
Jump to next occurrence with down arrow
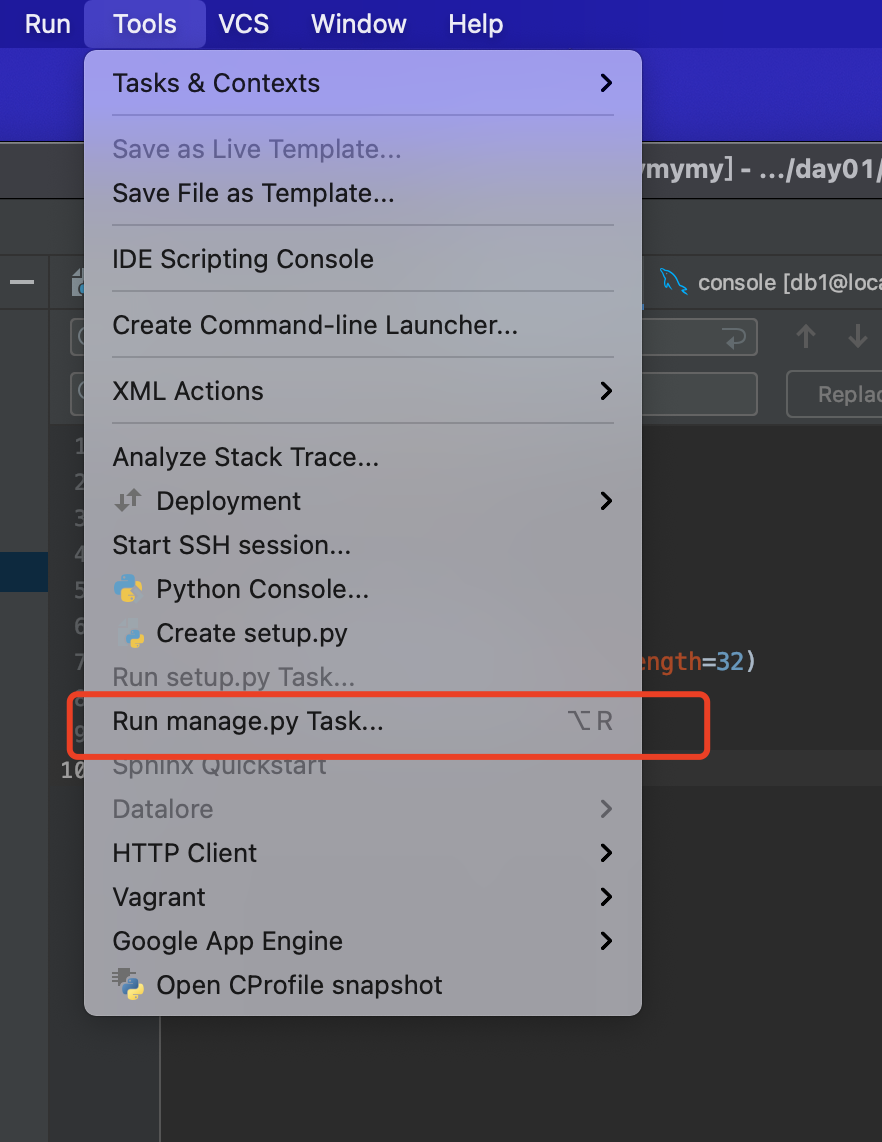click(857, 337)
